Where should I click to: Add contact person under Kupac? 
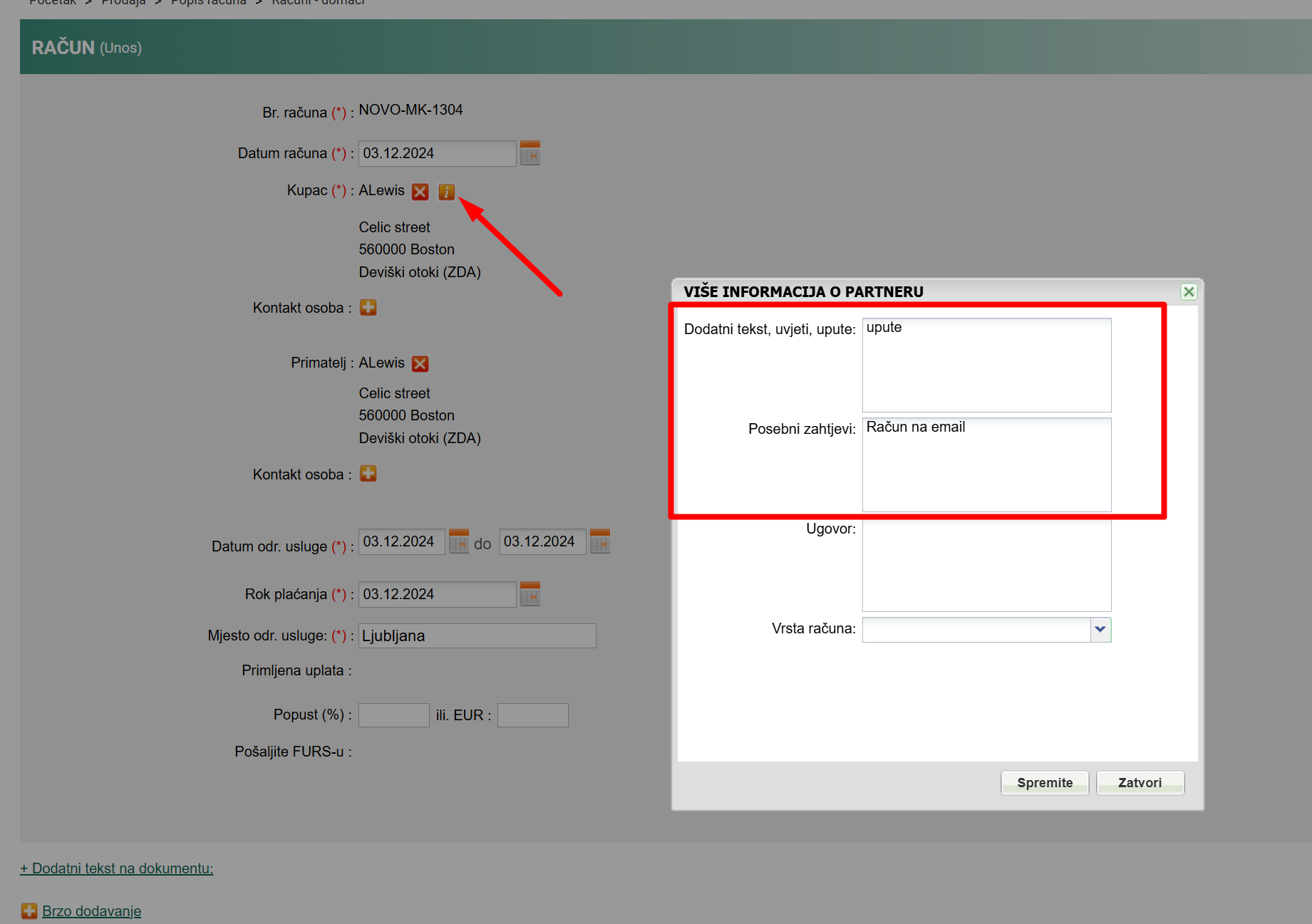click(368, 307)
